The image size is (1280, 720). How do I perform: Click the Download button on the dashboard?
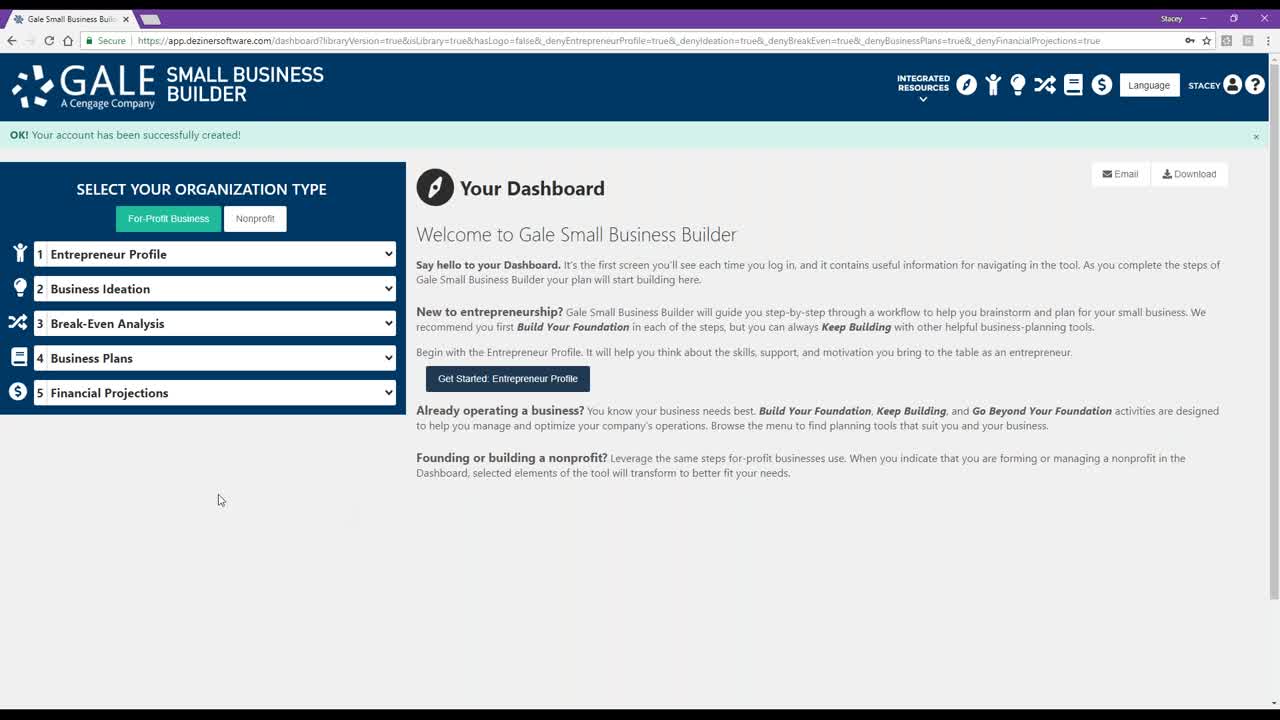[x=1189, y=173]
